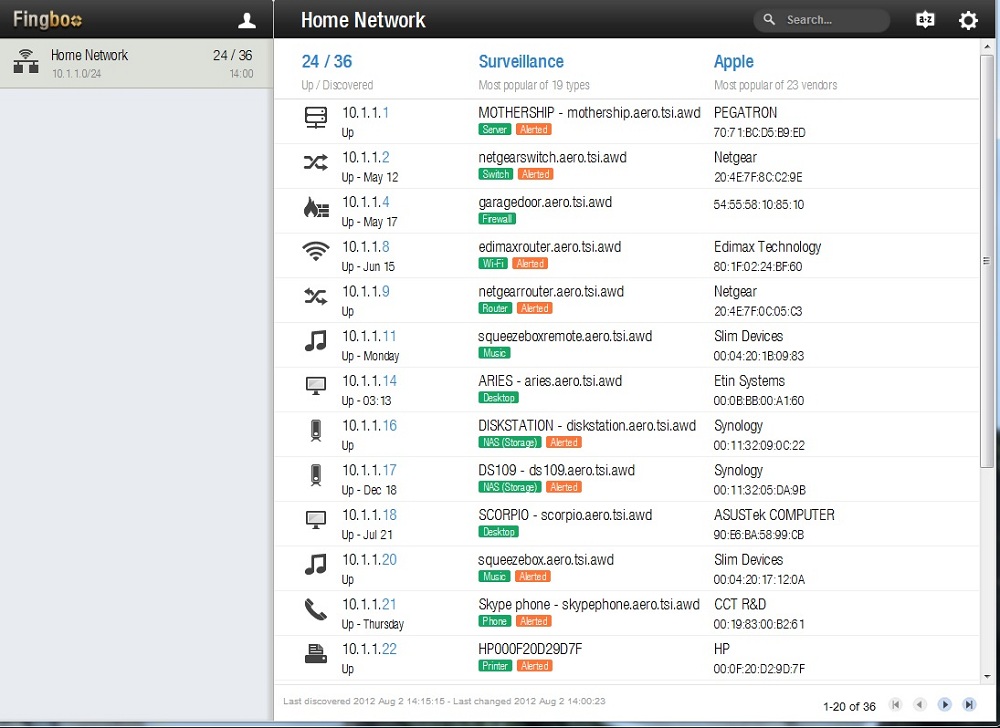Image resolution: width=1000 pixels, height=728 pixels.
Task: Click the server icon for 10.1.1.1
Action: click(316, 118)
